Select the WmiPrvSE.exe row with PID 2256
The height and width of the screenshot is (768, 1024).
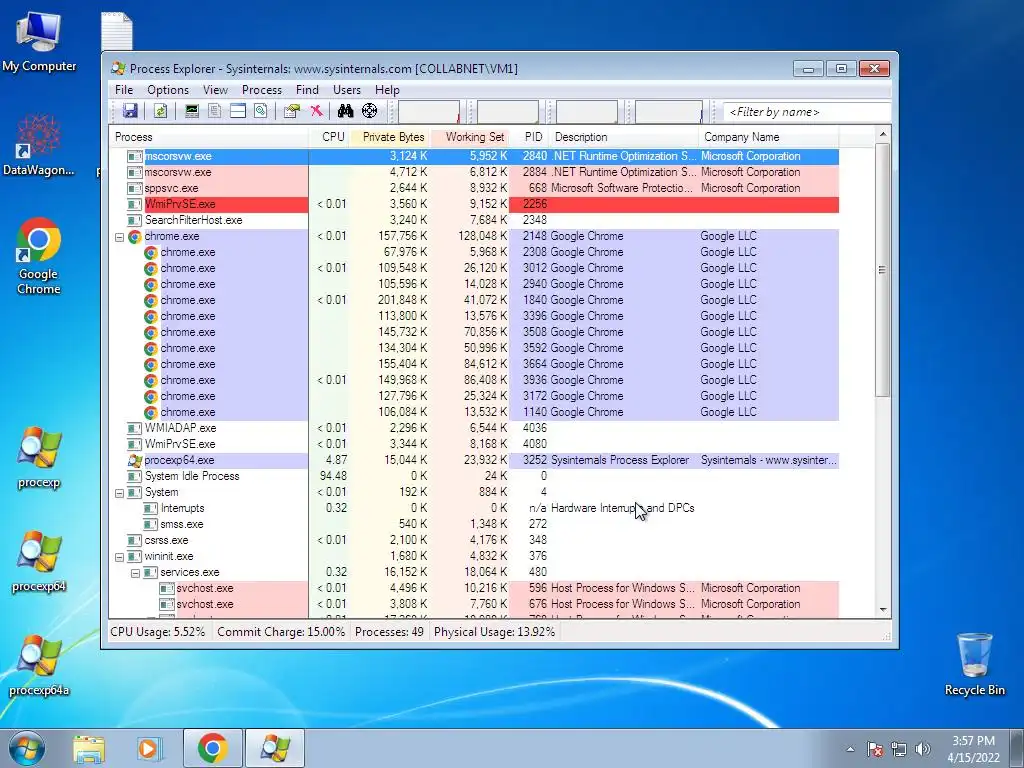475,204
